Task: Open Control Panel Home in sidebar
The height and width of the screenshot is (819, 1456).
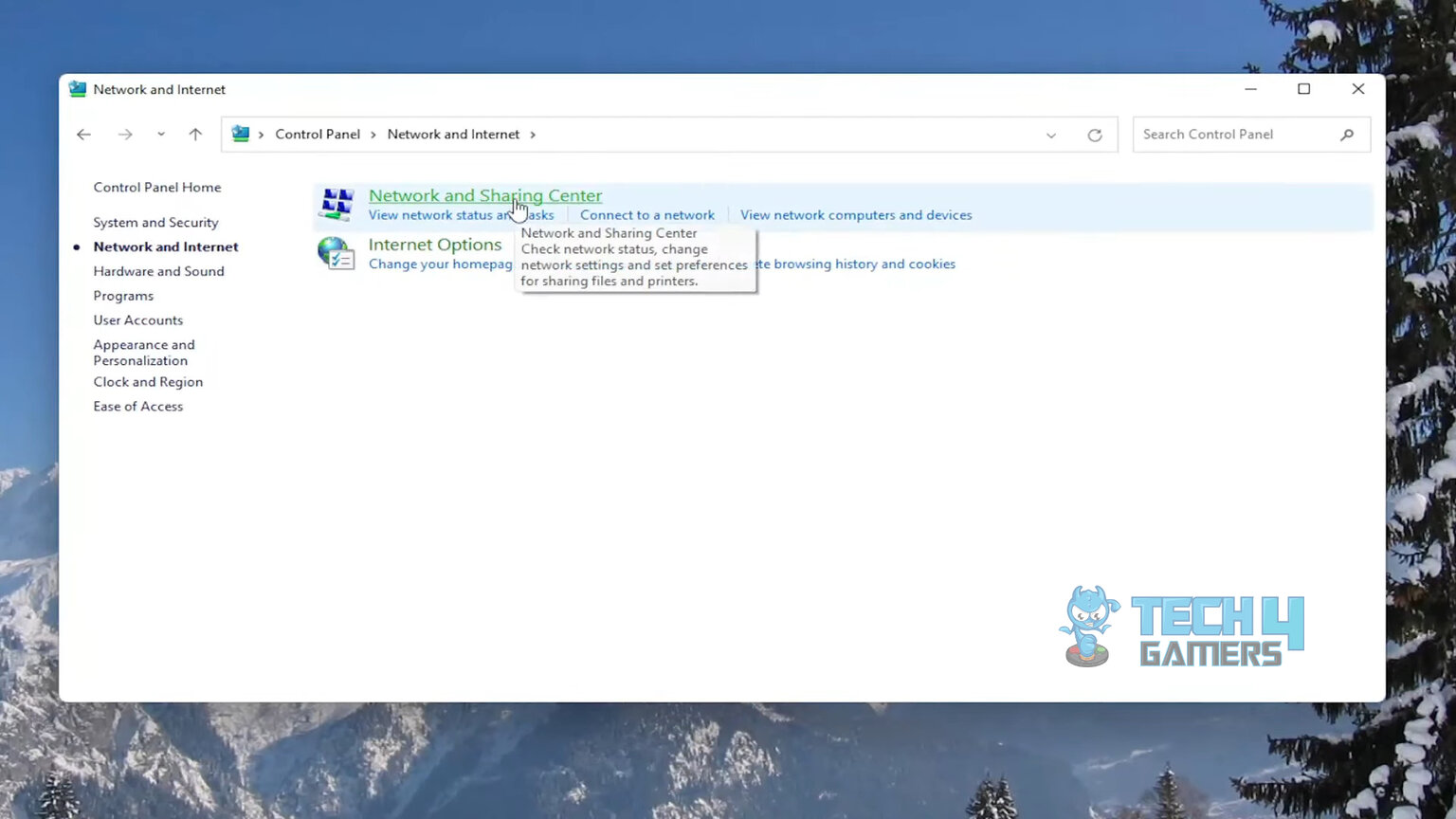Action: 157,188
